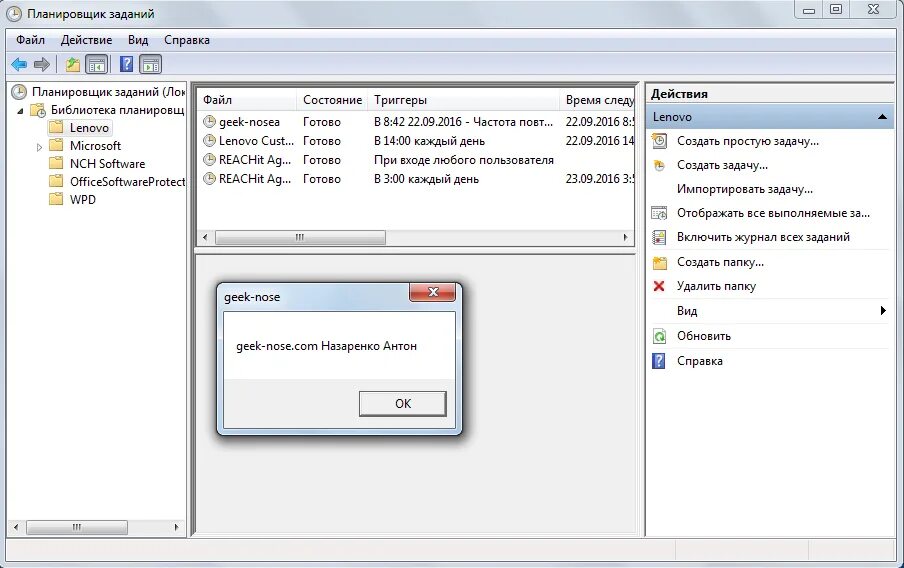This screenshot has height=568, width=904.
Task: Open the Файл menu
Action: 30,40
